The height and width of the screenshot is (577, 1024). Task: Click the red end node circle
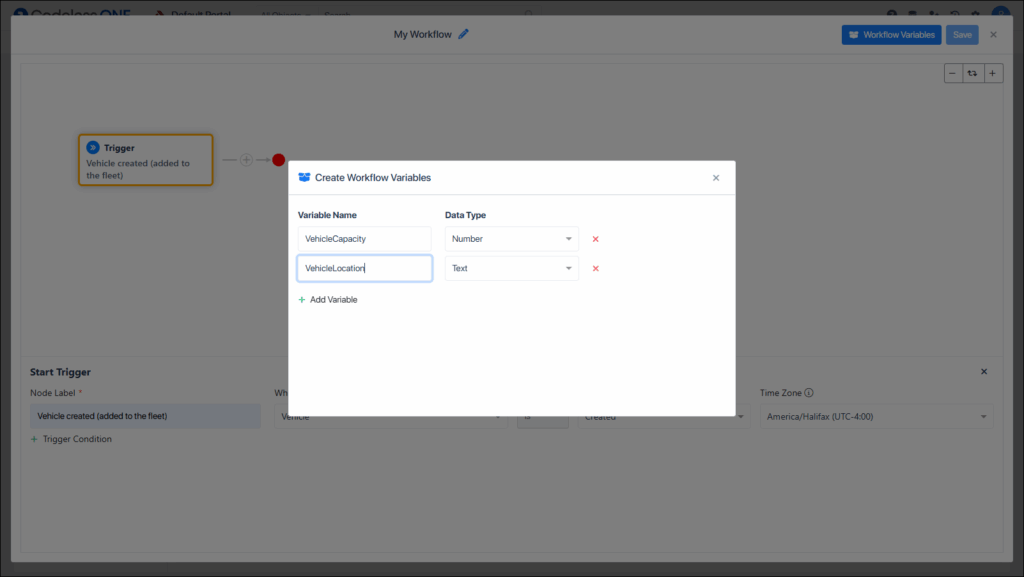279,160
